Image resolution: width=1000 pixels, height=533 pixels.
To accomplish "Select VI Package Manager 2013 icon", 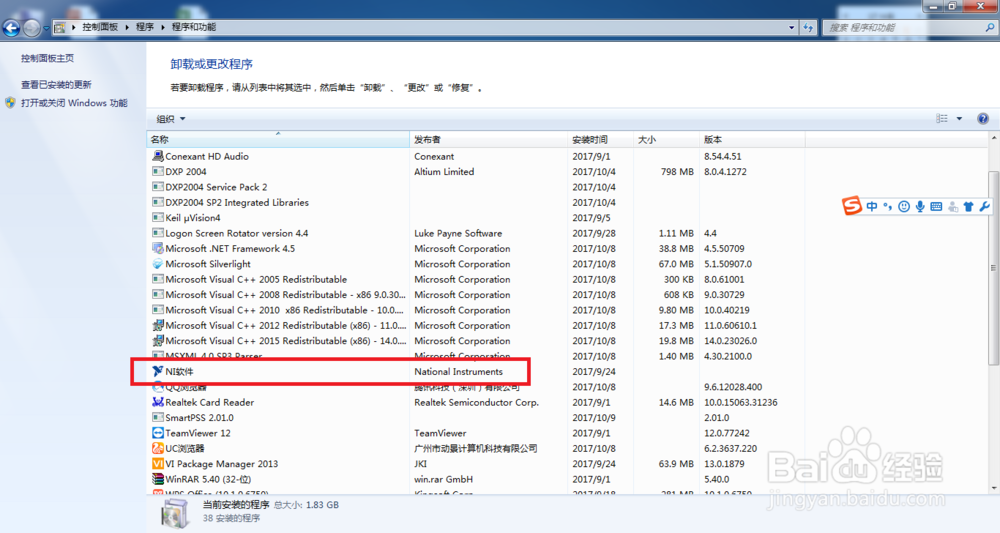I will pos(158,464).
